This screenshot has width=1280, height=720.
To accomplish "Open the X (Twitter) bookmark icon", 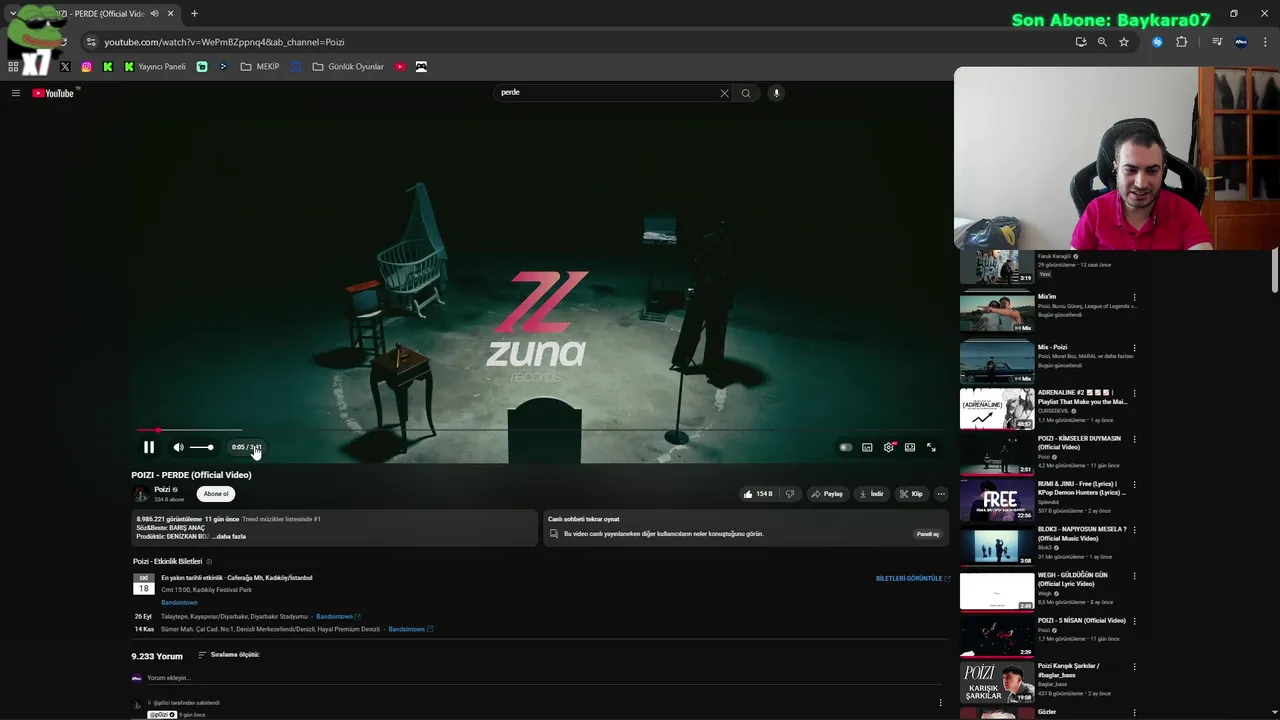I will pos(65,67).
